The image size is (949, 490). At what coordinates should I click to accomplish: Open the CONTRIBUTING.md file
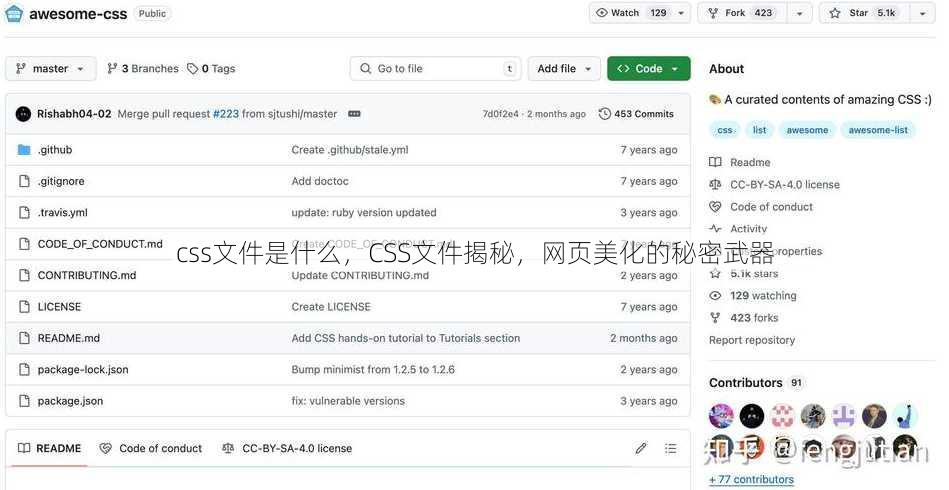point(87,276)
